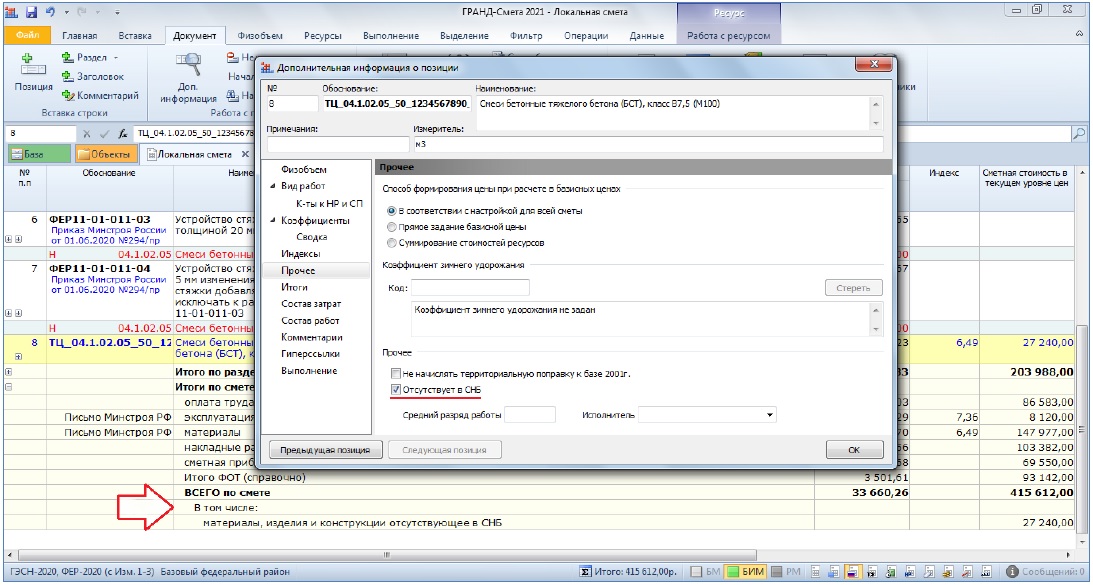
Task: Click the Код input field
Action: pos(470,287)
